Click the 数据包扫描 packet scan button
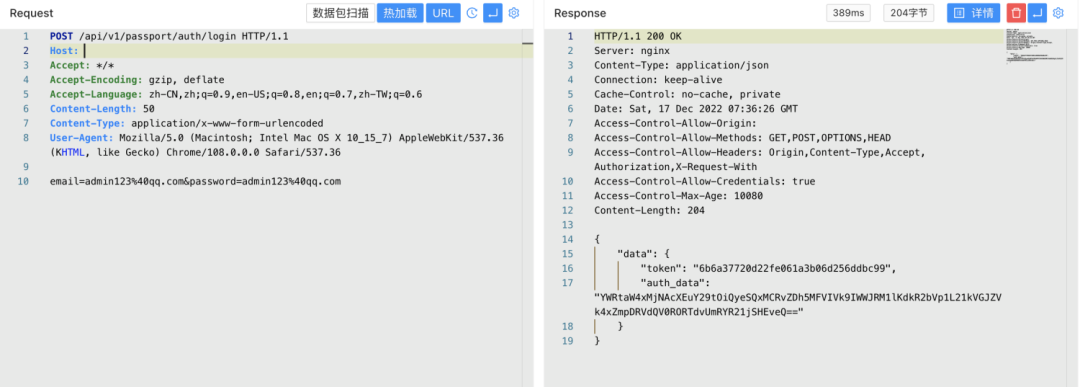 (340, 13)
